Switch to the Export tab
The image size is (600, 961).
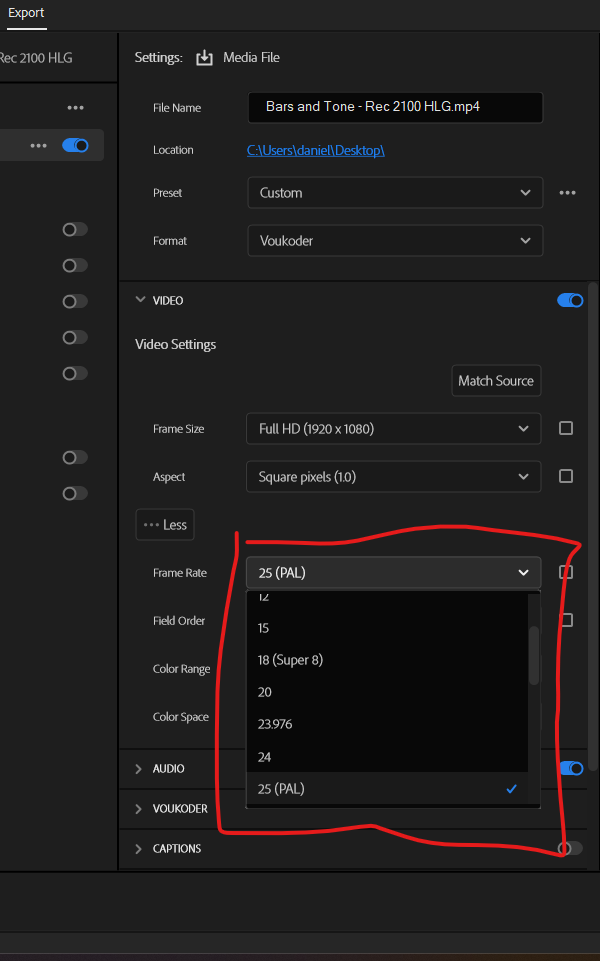[x=26, y=14]
